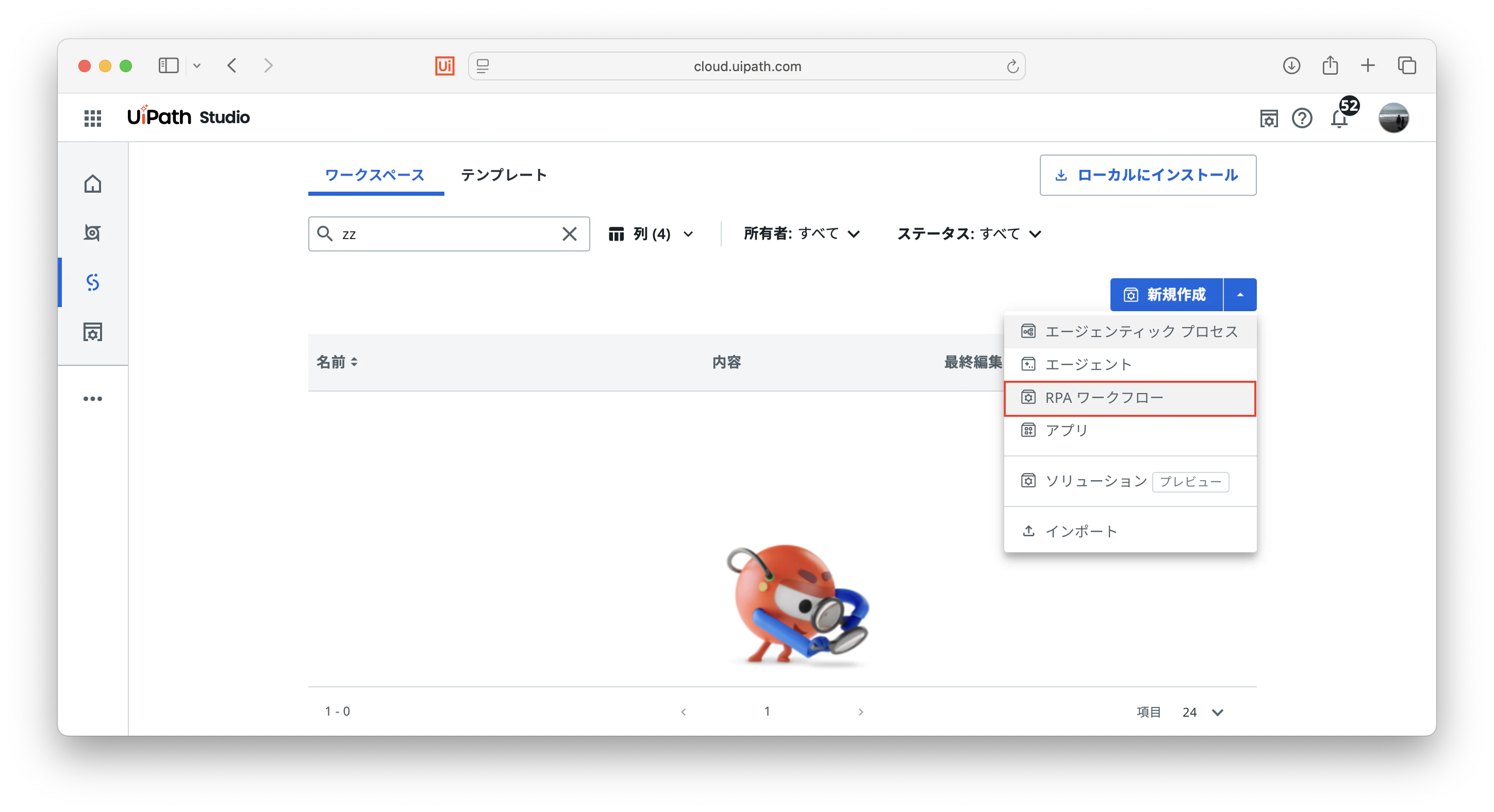Select the Studio icon in the sidebar

93,282
